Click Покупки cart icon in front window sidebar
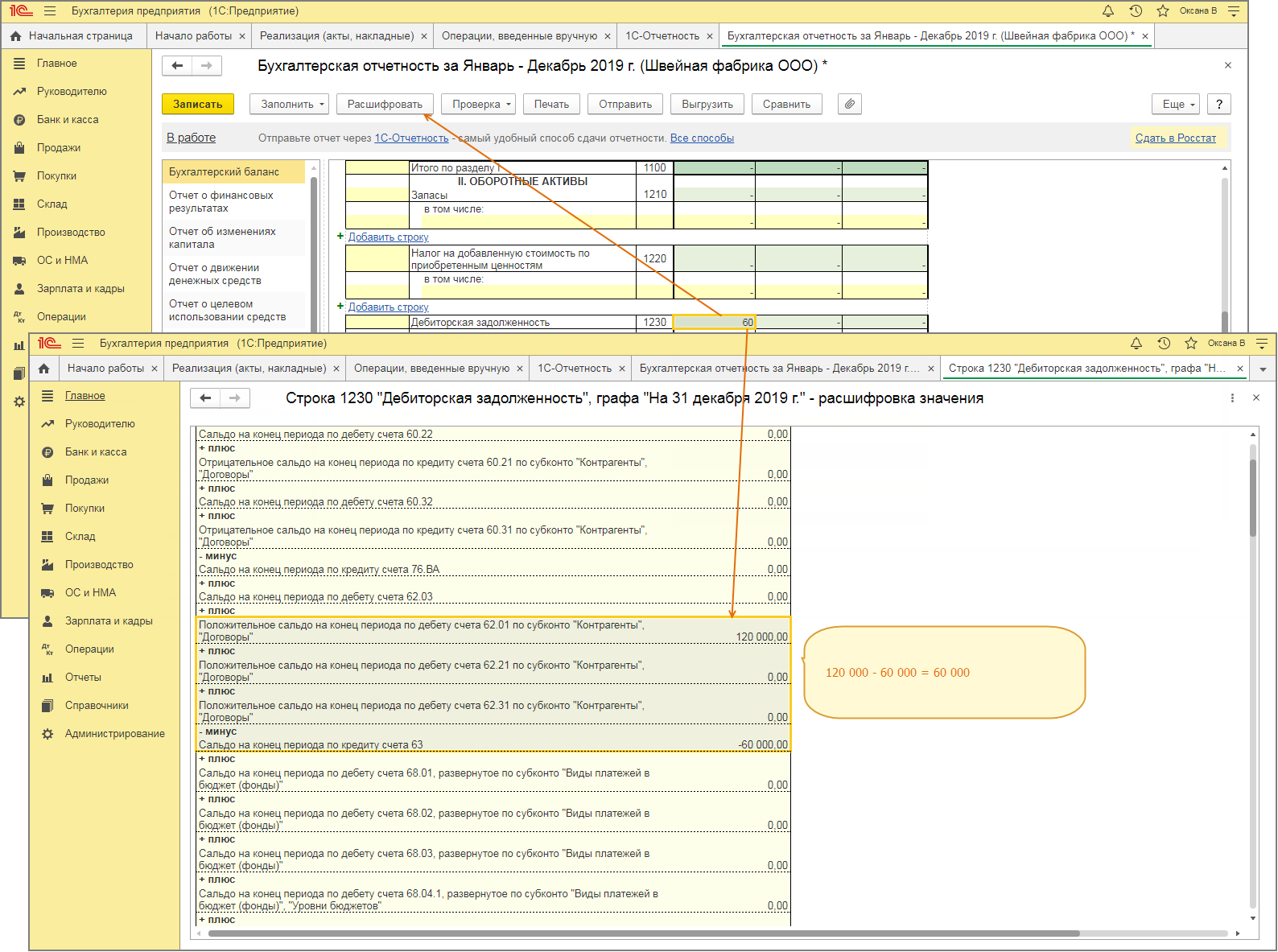 point(47,509)
